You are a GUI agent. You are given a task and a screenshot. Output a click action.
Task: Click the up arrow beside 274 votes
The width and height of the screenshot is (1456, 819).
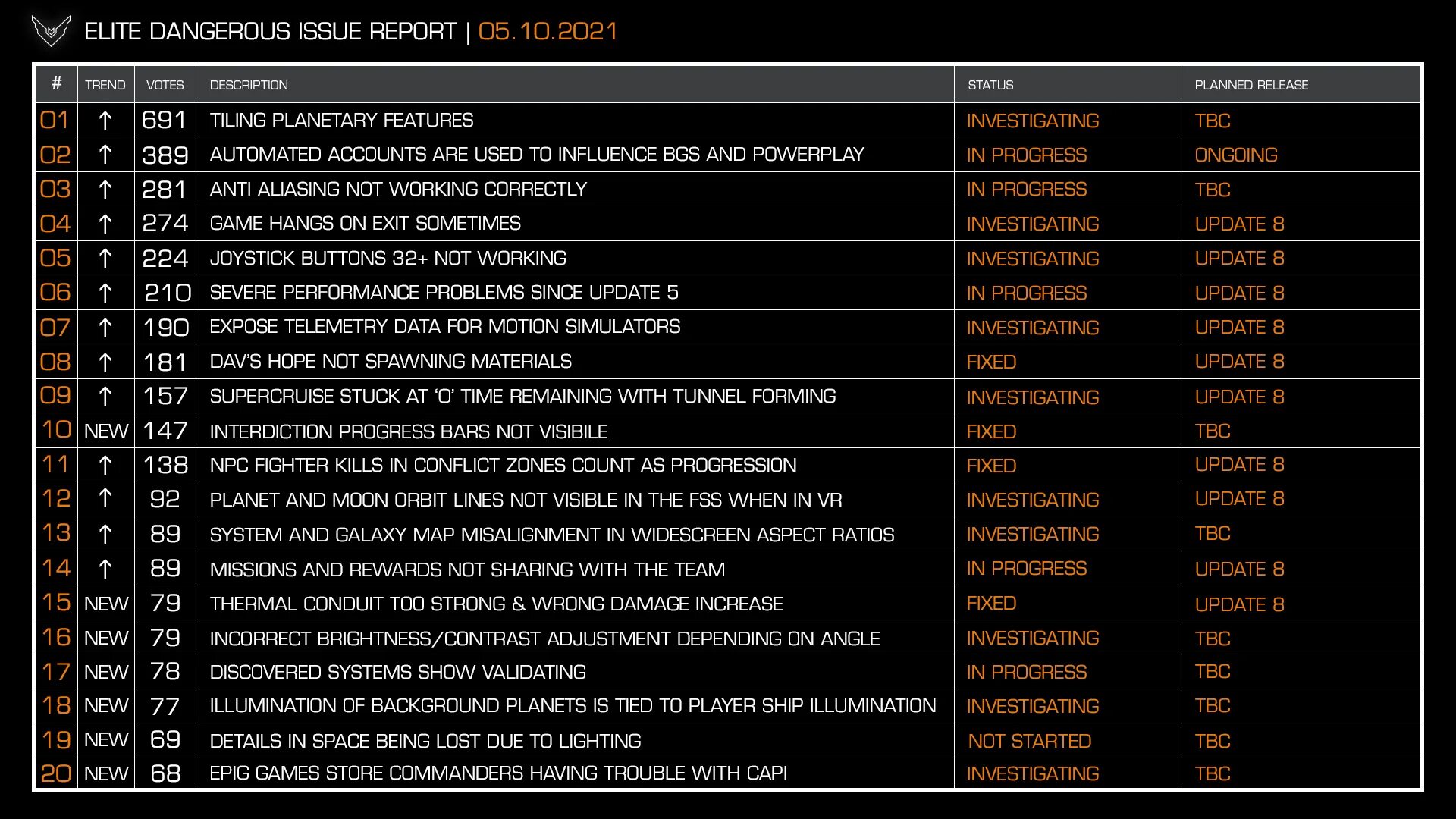[105, 224]
